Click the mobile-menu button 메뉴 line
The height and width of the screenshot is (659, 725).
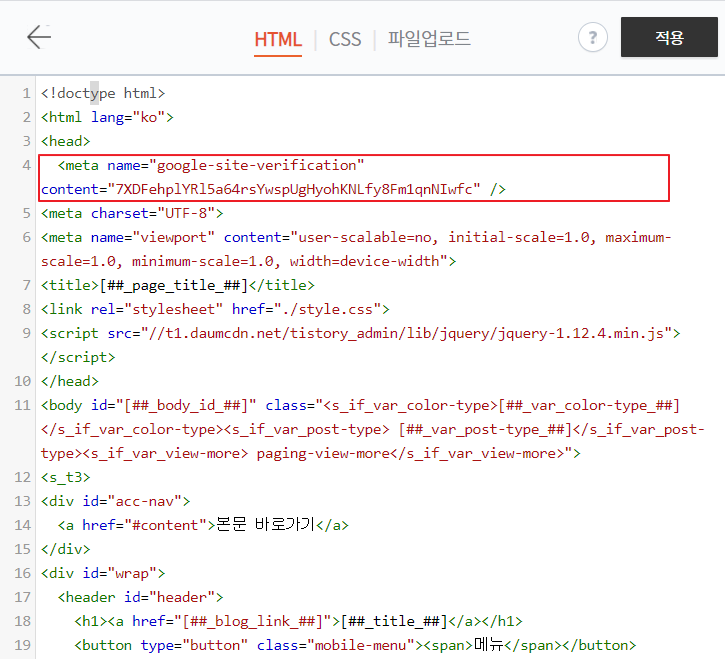[355, 645]
